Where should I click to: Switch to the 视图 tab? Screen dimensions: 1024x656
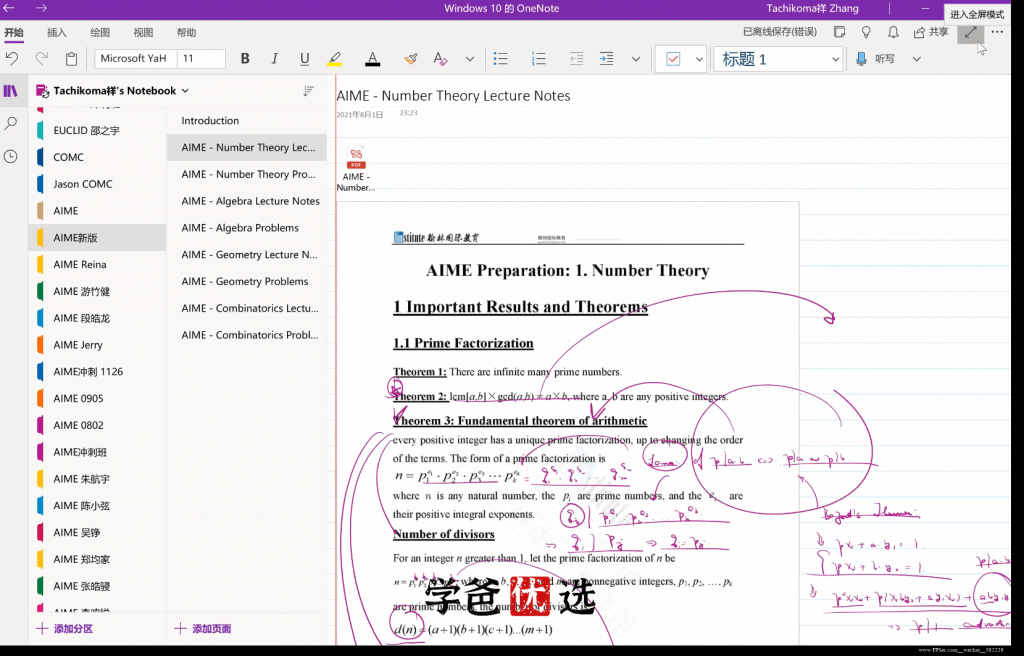(143, 33)
